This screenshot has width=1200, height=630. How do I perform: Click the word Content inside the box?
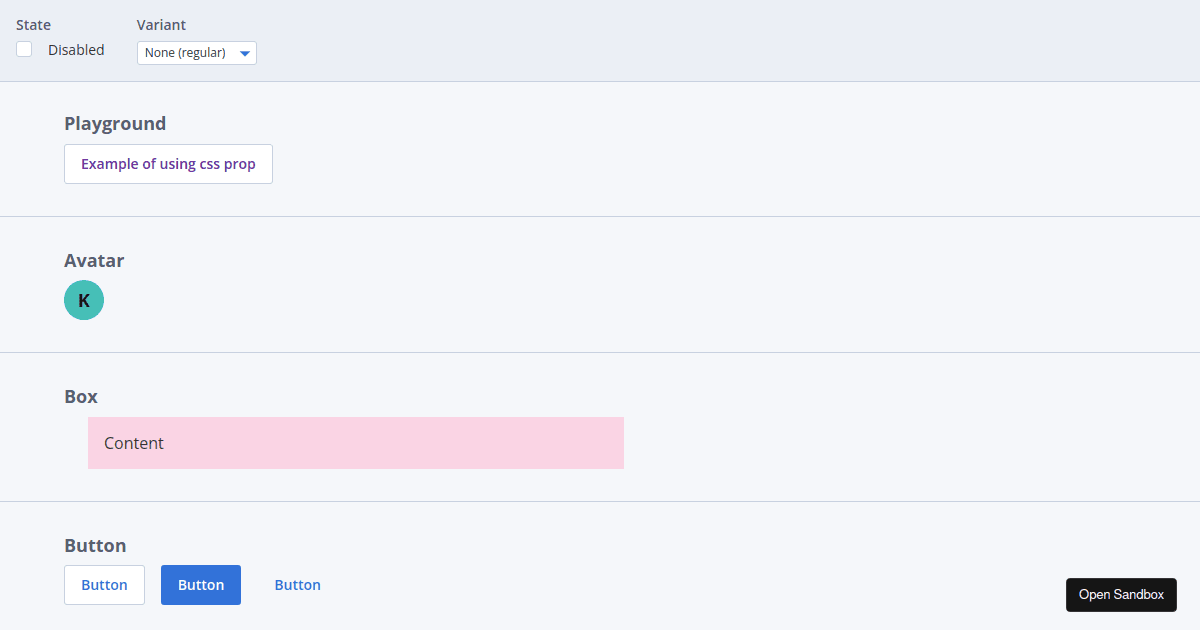pos(133,442)
